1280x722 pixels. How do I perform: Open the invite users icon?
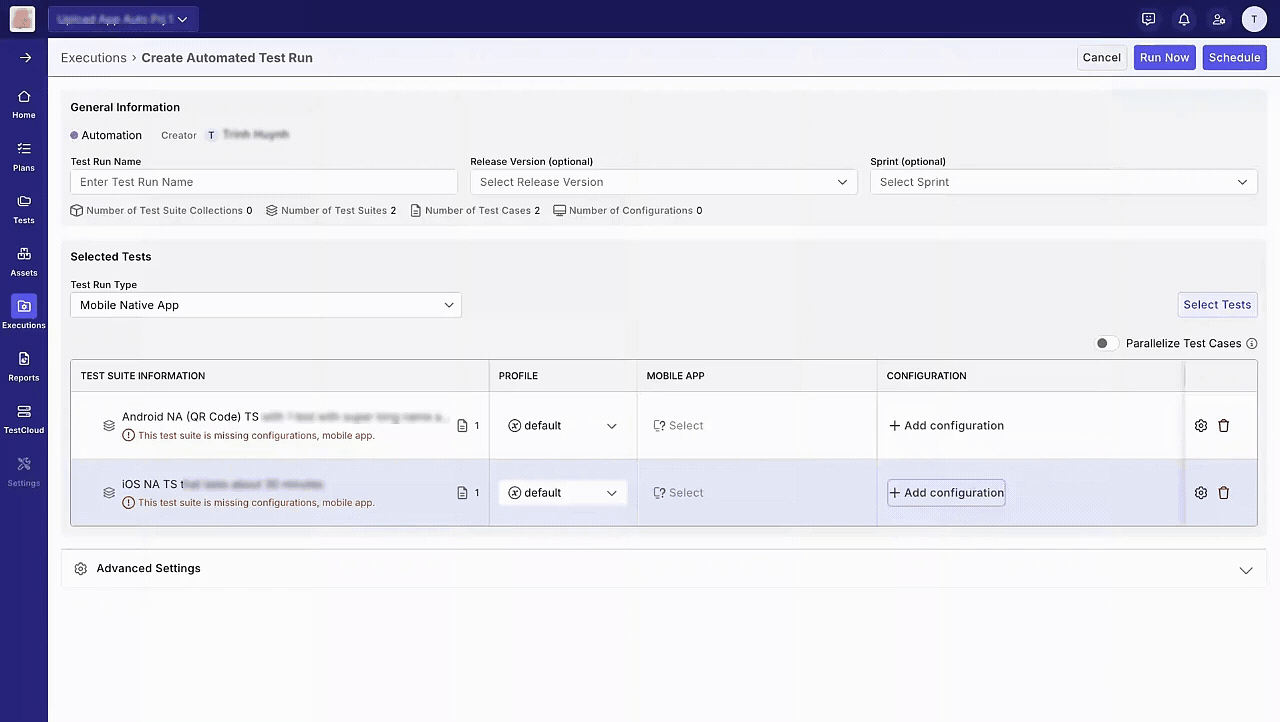[x=1218, y=19]
